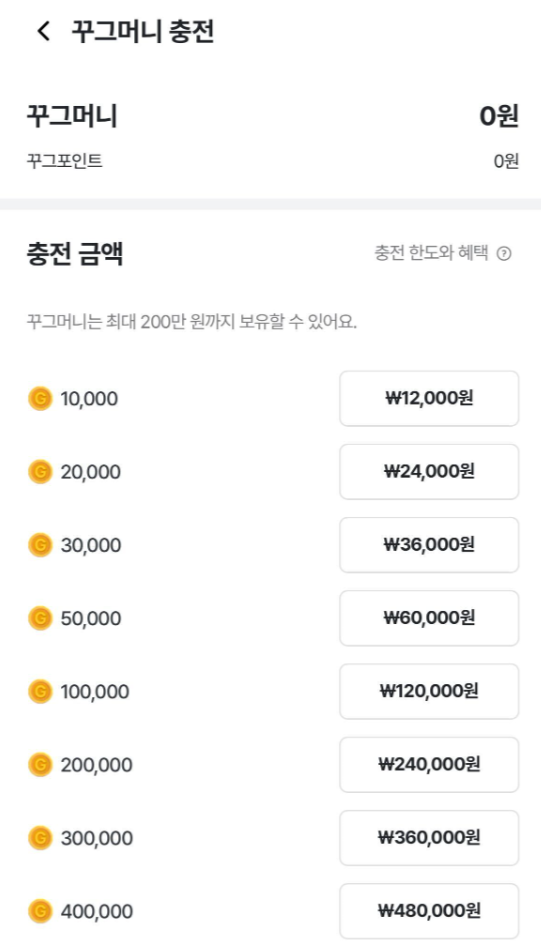Image resolution: width=541 pixels, height=948 pixels.
Task: Buy the ₩240,000원 package
Action: click(x=429, y=764)
